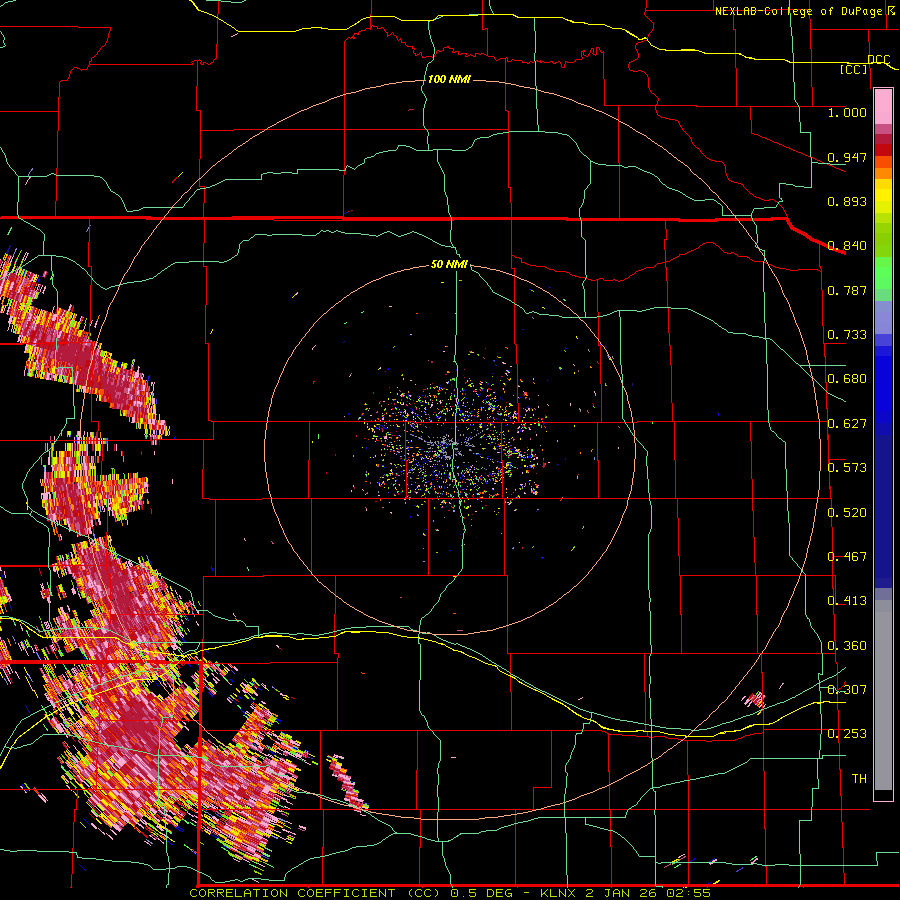The height and width of the screenshot is (900, 900).
Task: Click the 0.680 scale value
Action: point(847,379)
